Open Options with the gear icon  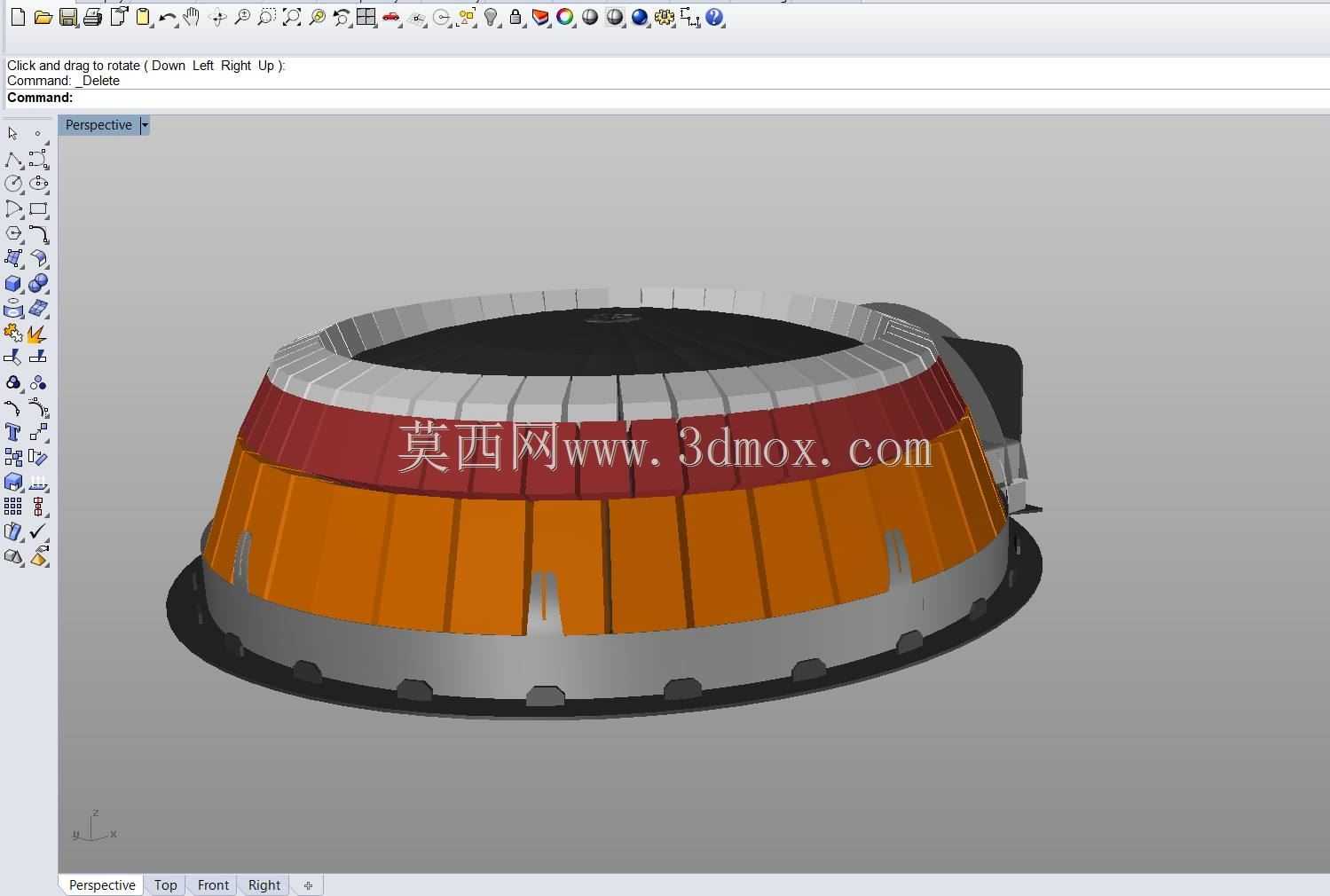[x=665, y=17]
